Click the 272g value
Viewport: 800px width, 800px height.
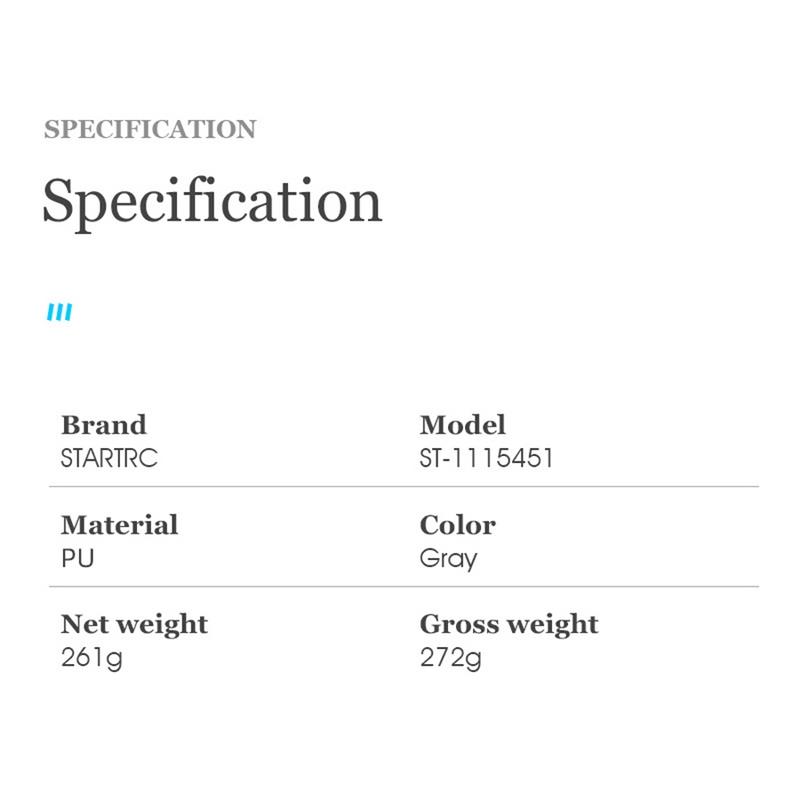coord(451,659)
